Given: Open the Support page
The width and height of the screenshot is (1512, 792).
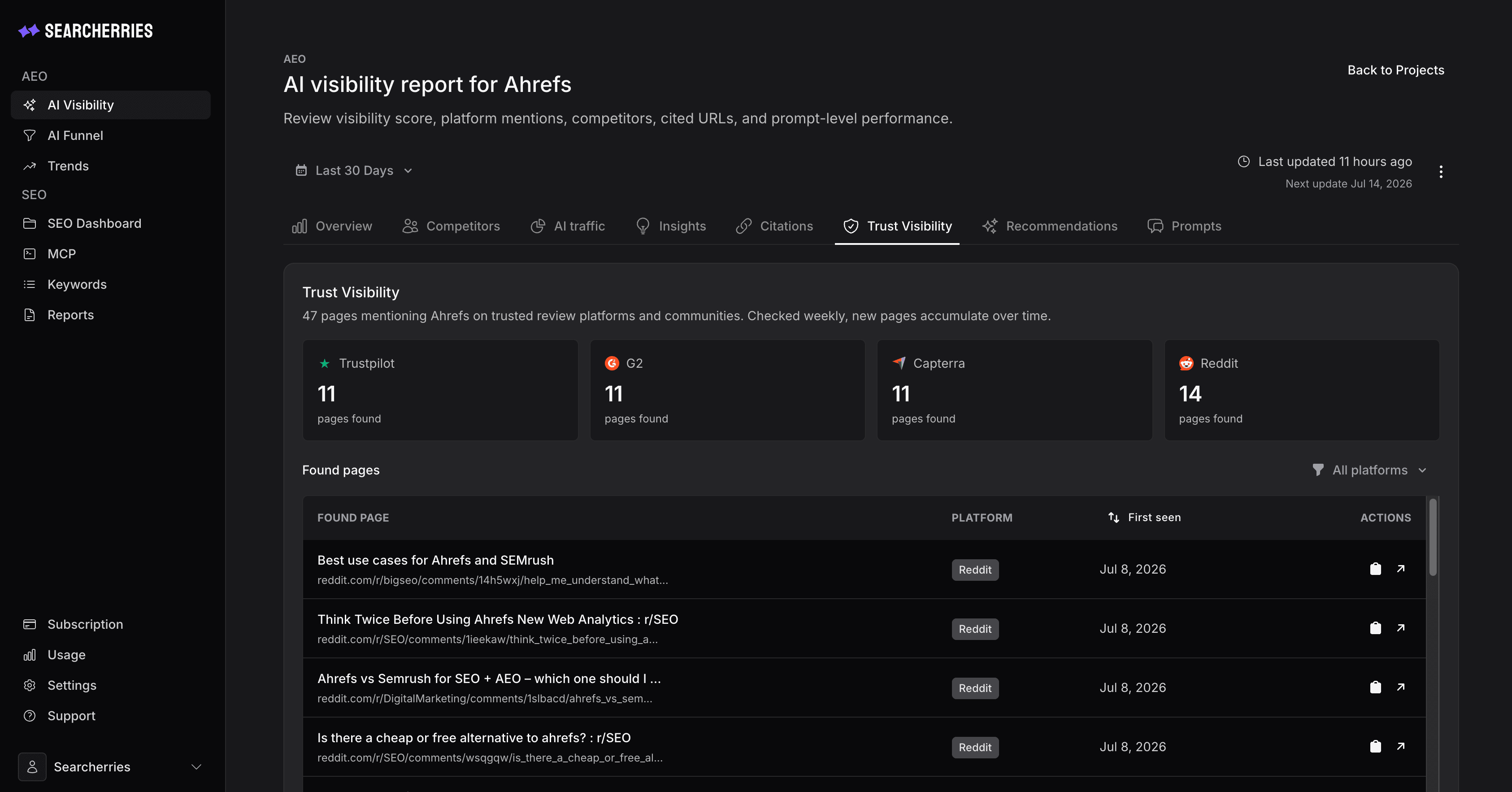Looking at the screenshot, I should tap(110, 716).
